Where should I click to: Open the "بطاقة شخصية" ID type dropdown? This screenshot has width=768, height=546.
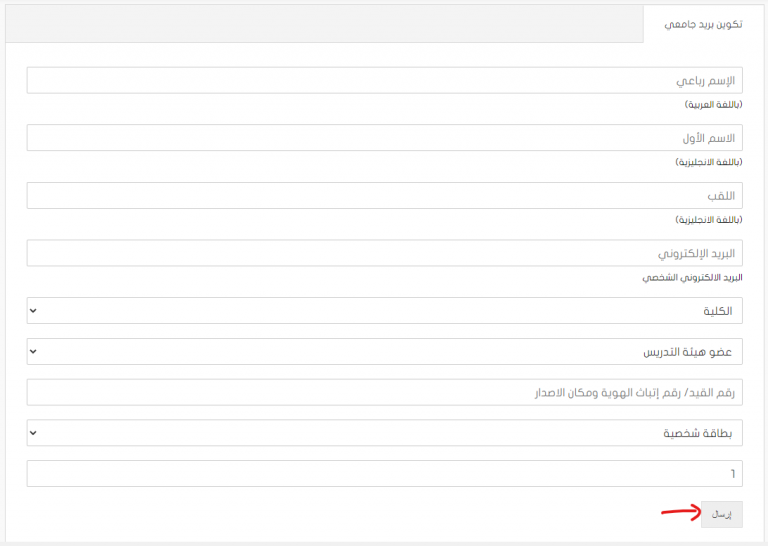[384, 432]
